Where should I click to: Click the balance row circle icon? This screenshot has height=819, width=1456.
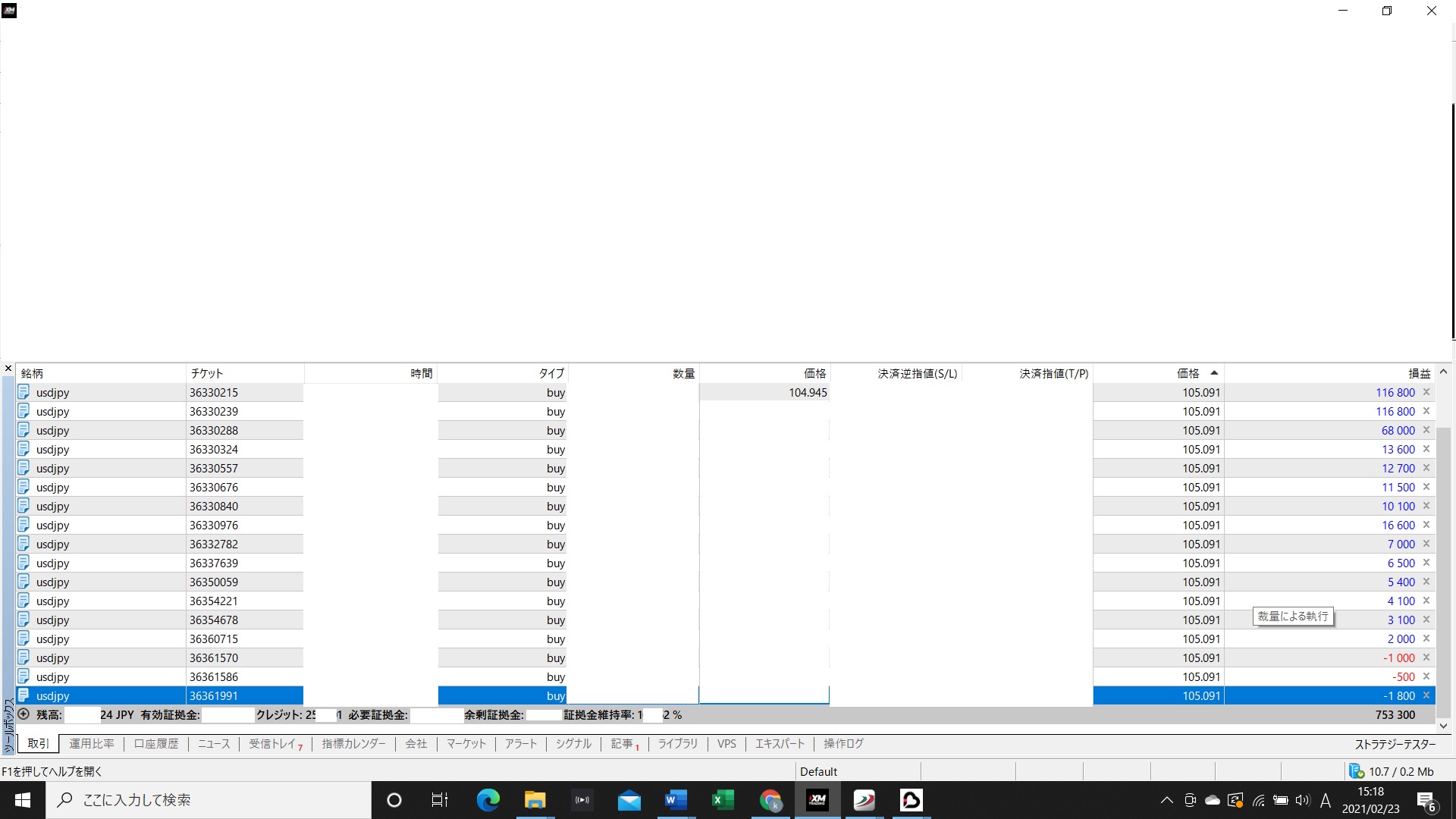(24, 714)
